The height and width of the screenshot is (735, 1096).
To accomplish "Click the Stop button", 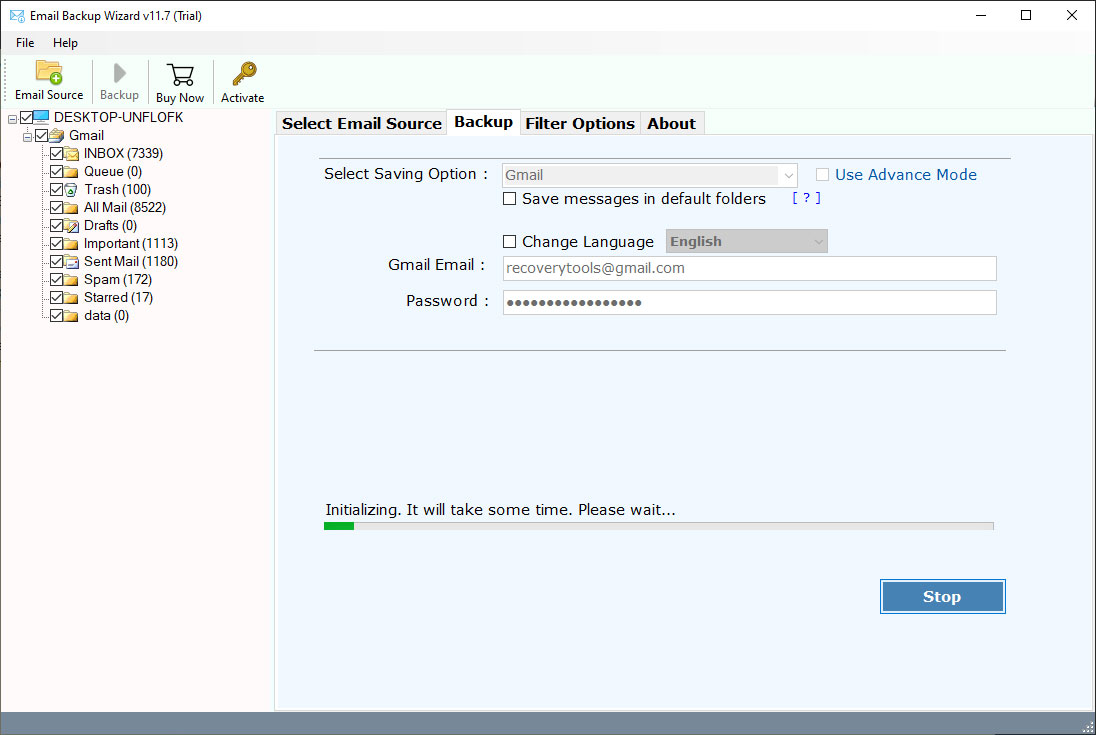I will click(942, 597).
